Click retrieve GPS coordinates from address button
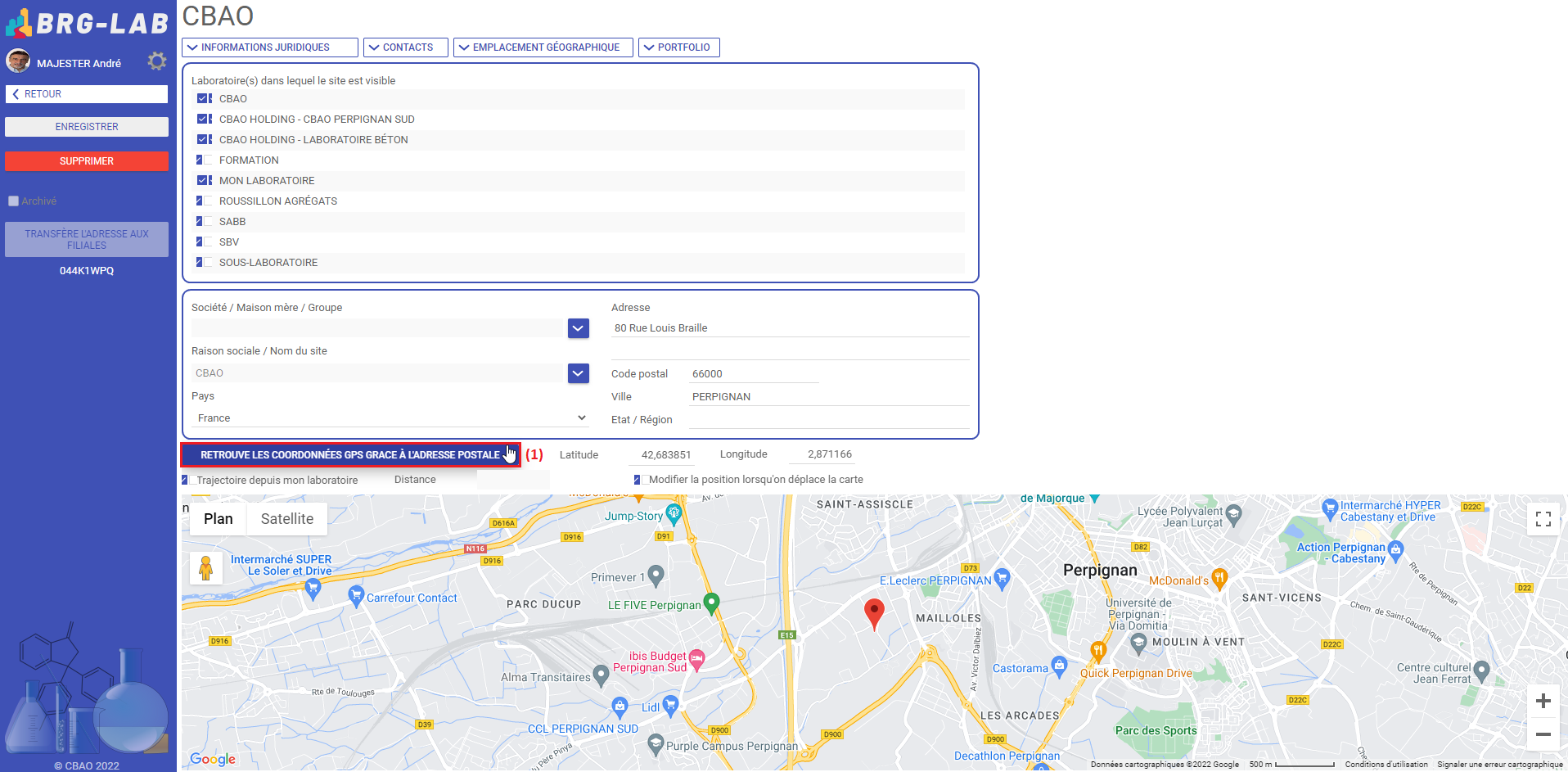 point(350,455)
